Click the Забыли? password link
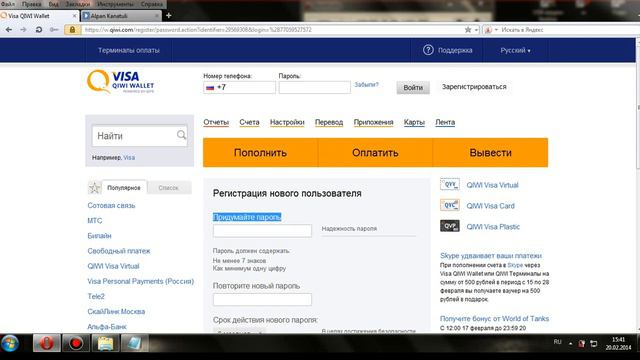640x360 pixels. [x=366, y=84]
